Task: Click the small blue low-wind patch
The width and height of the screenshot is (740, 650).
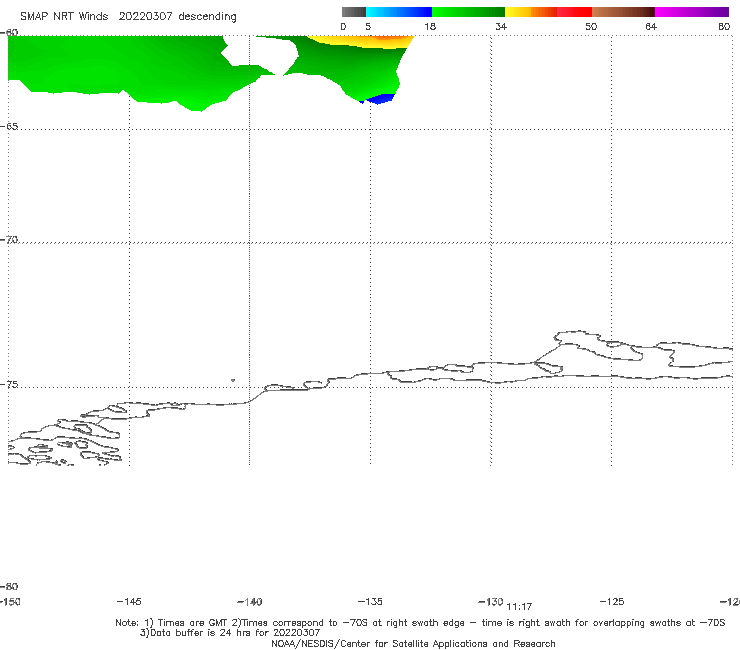Action: (381, 99)
